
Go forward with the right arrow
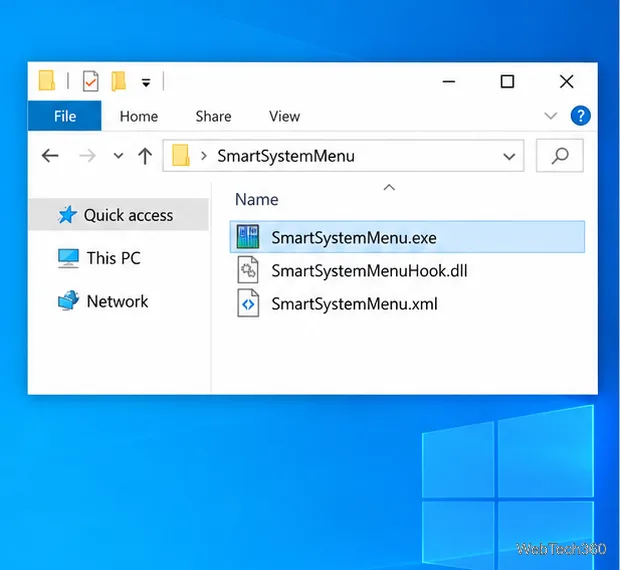(87, 156)
